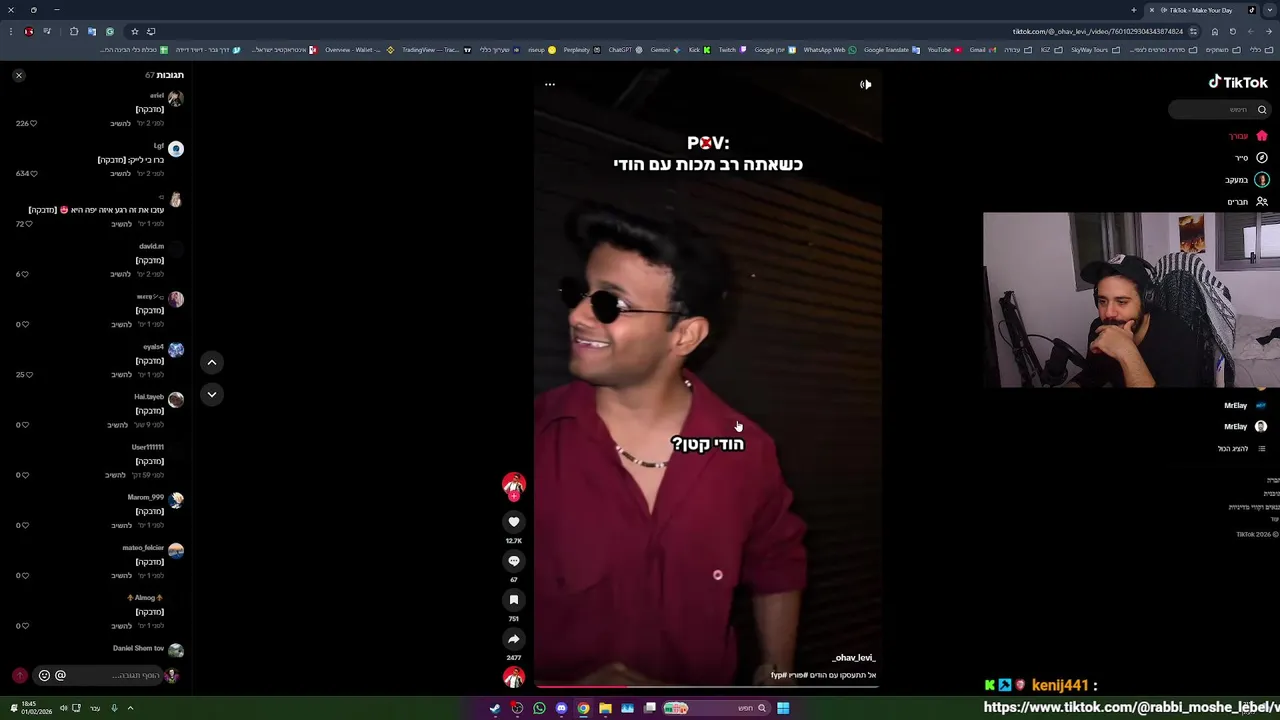Image resolution: width=1280 pixels, height=720 pixels.
Task: Like the Marom_999 comment
Action: [x=23, y=525]
